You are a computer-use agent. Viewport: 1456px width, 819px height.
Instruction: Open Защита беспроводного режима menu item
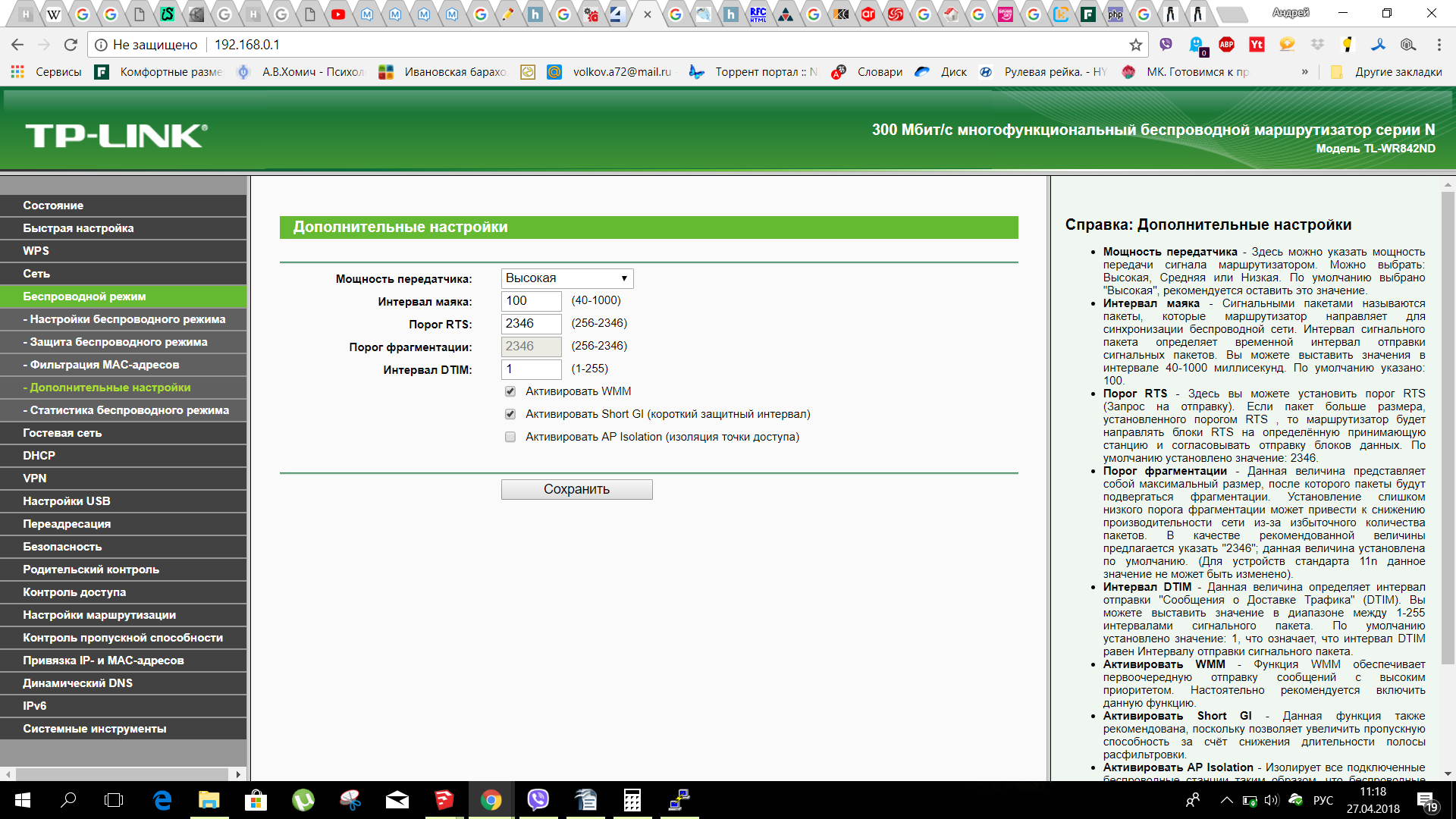point(118,342)
